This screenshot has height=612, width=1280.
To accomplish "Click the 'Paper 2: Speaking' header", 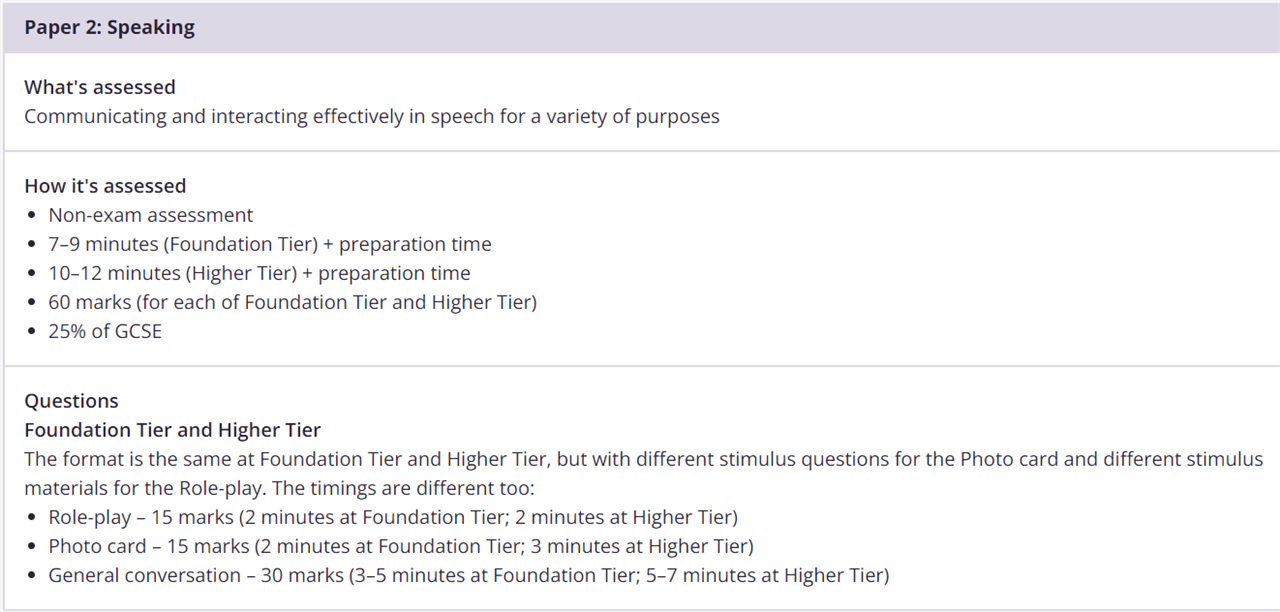I will pos(110,28).
